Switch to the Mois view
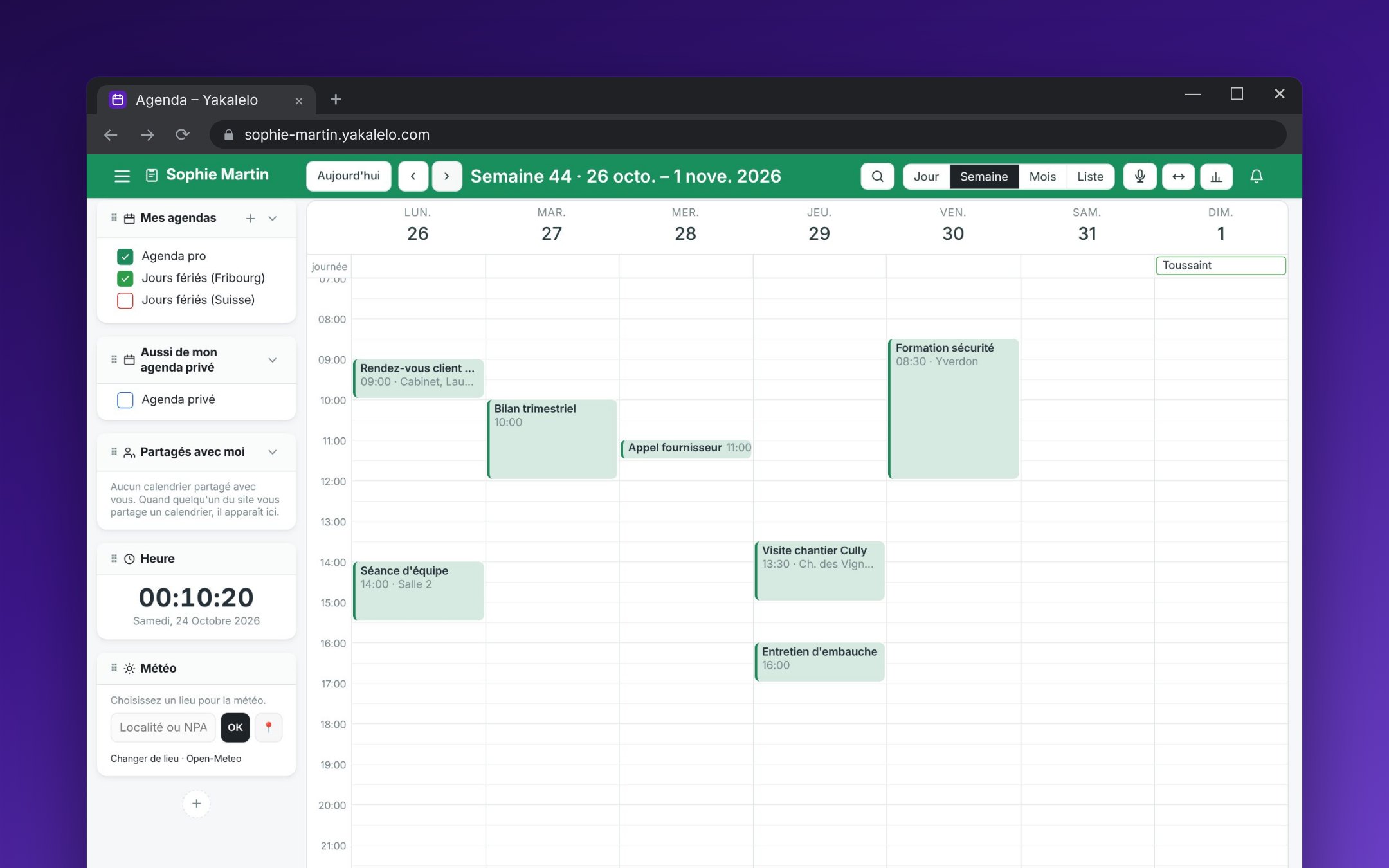The width and height of the screenshot is (1389, 868). (1042, 176)
